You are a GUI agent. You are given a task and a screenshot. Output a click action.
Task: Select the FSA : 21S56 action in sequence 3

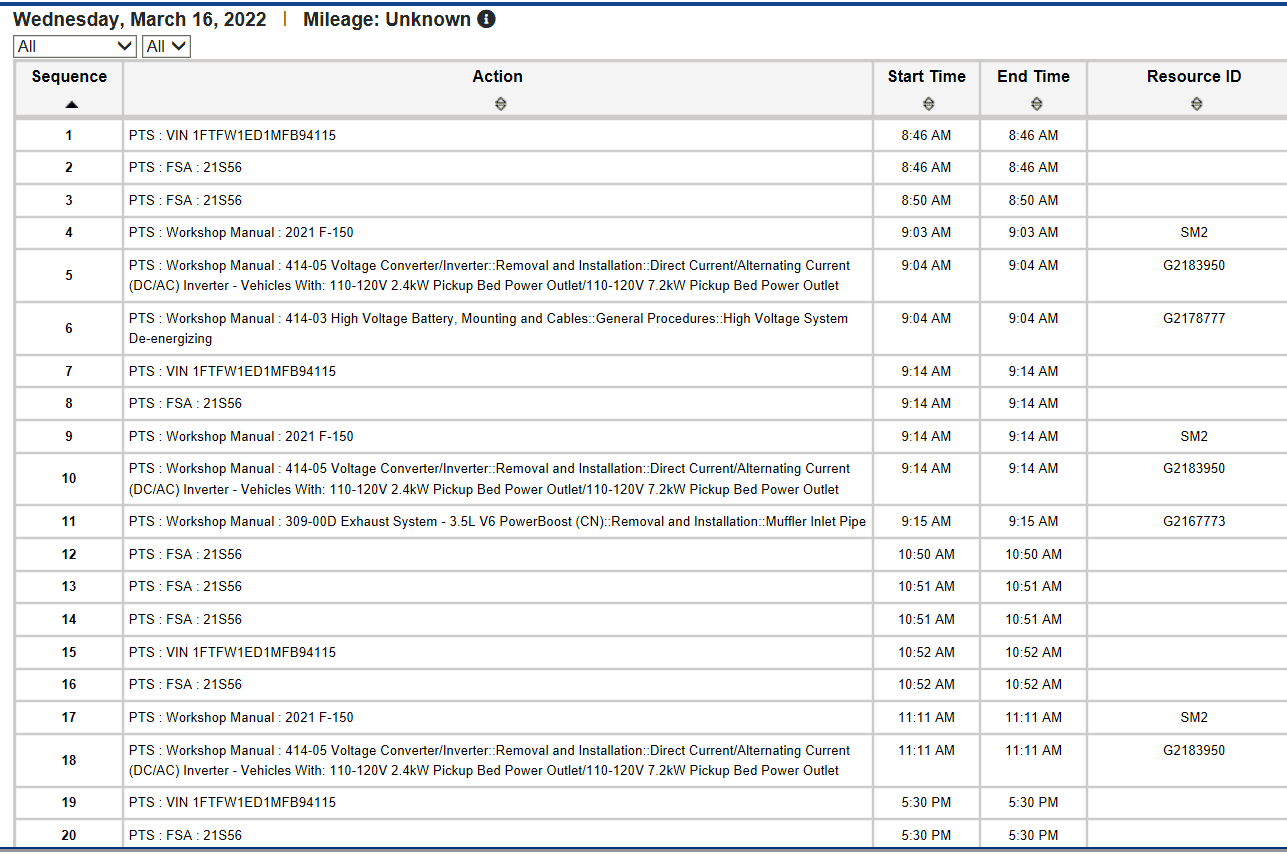(x=185, y=200)
